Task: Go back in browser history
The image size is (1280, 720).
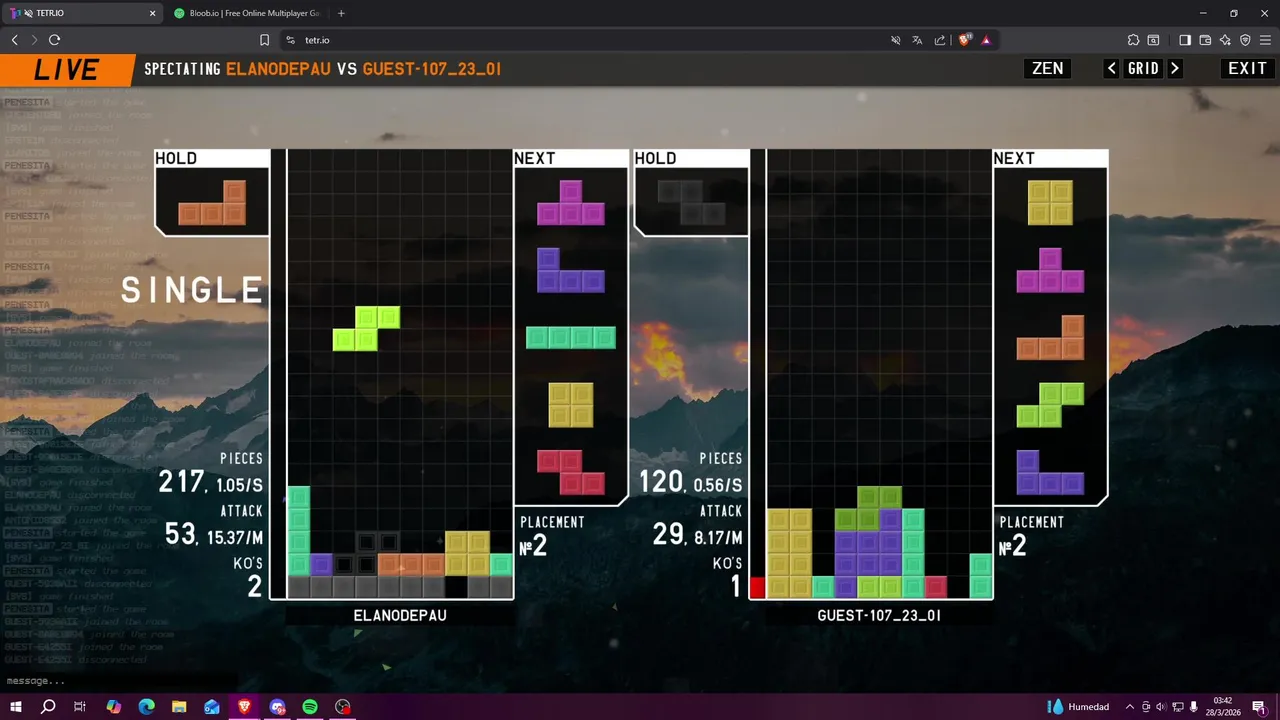Action: 15,40
